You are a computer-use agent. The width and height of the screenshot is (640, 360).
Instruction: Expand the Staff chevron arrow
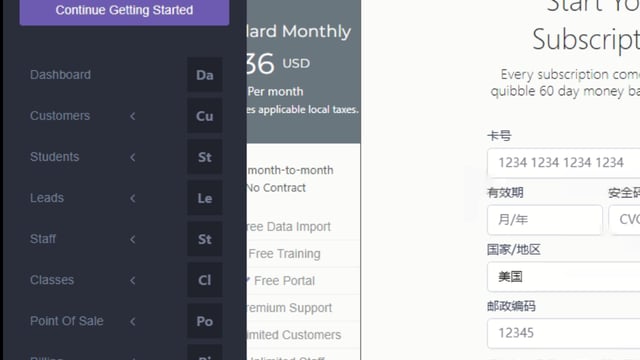(133, 239)
